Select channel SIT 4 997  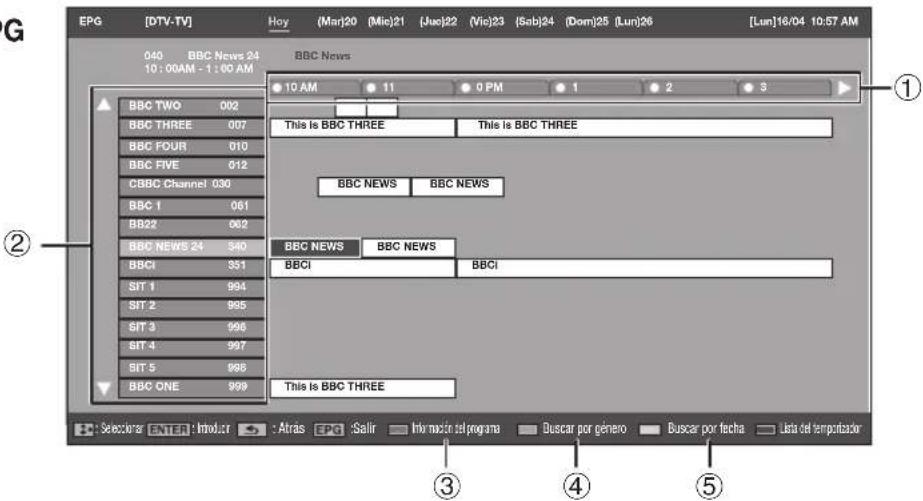point(191,347)
